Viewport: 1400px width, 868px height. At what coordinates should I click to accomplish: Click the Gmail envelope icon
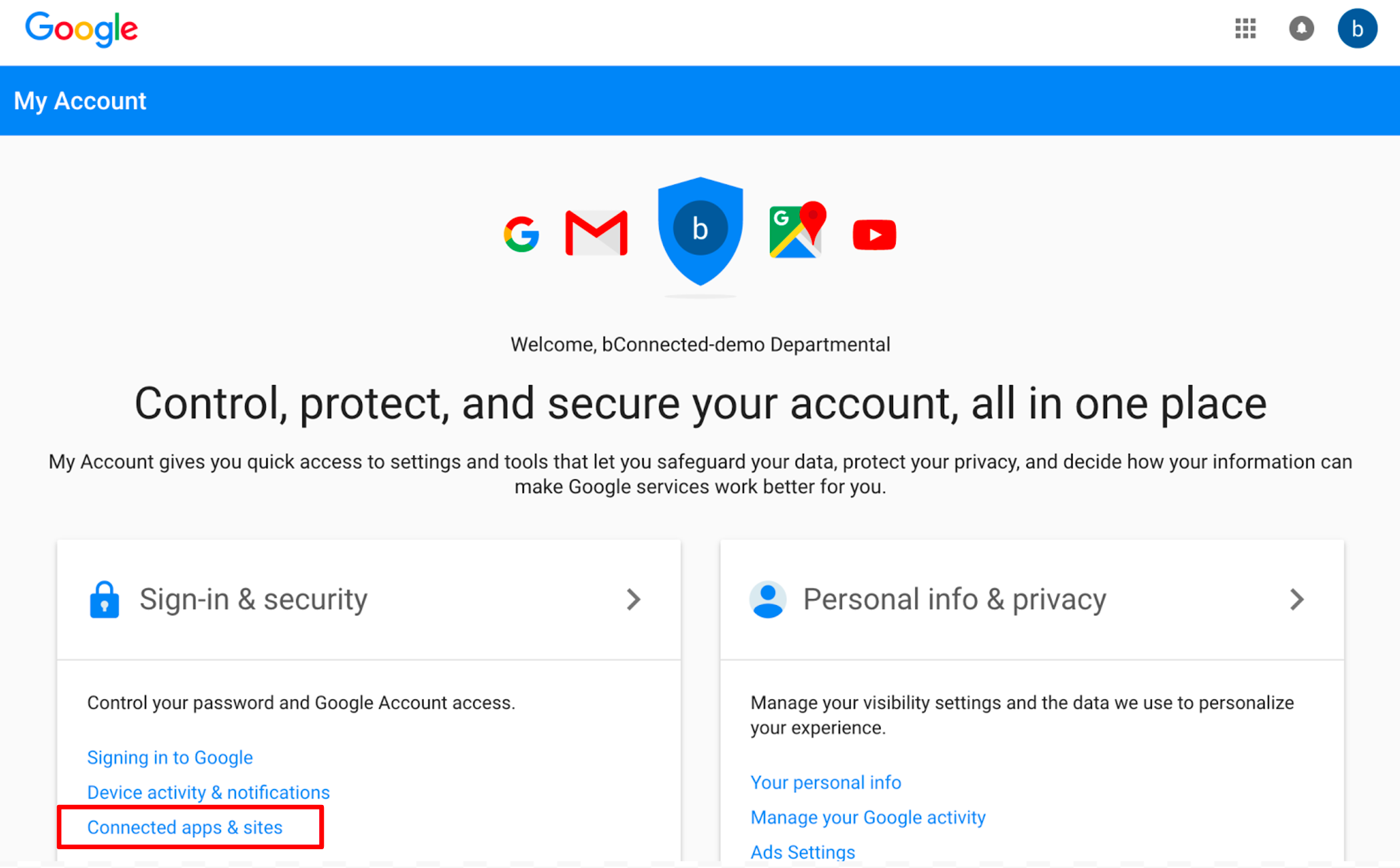pos(596,233)
